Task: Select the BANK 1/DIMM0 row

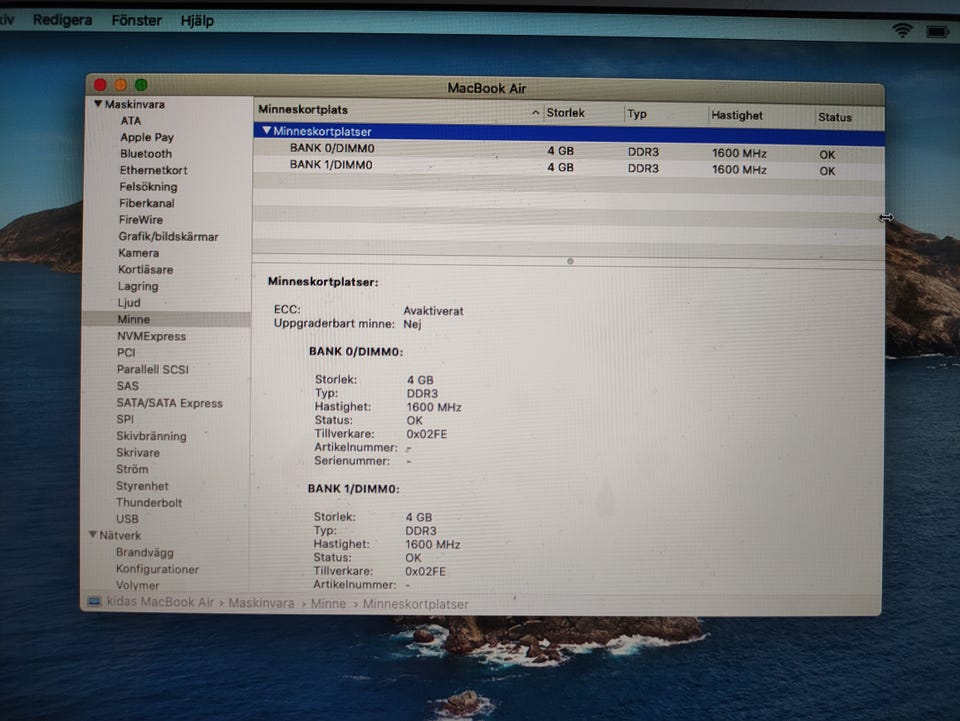Action: [331, 165]
